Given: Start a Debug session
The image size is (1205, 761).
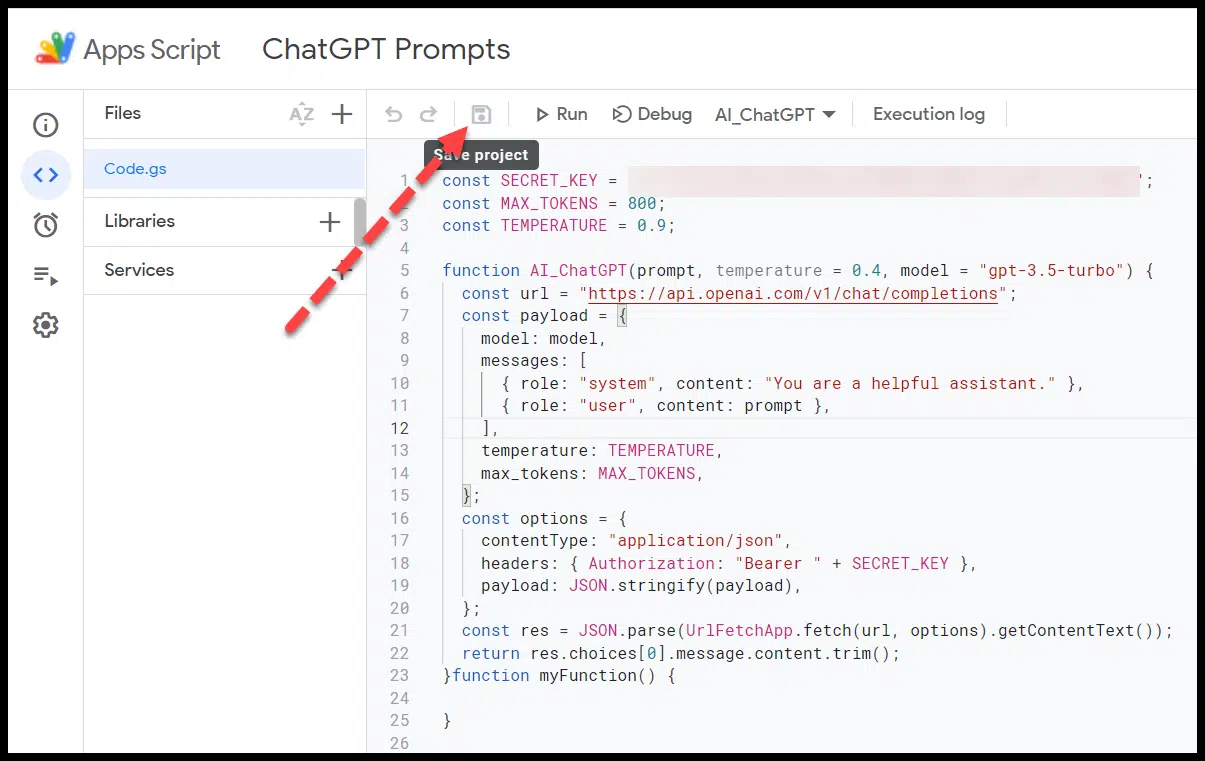Looking at the screenshot, I should click(652, 113).
